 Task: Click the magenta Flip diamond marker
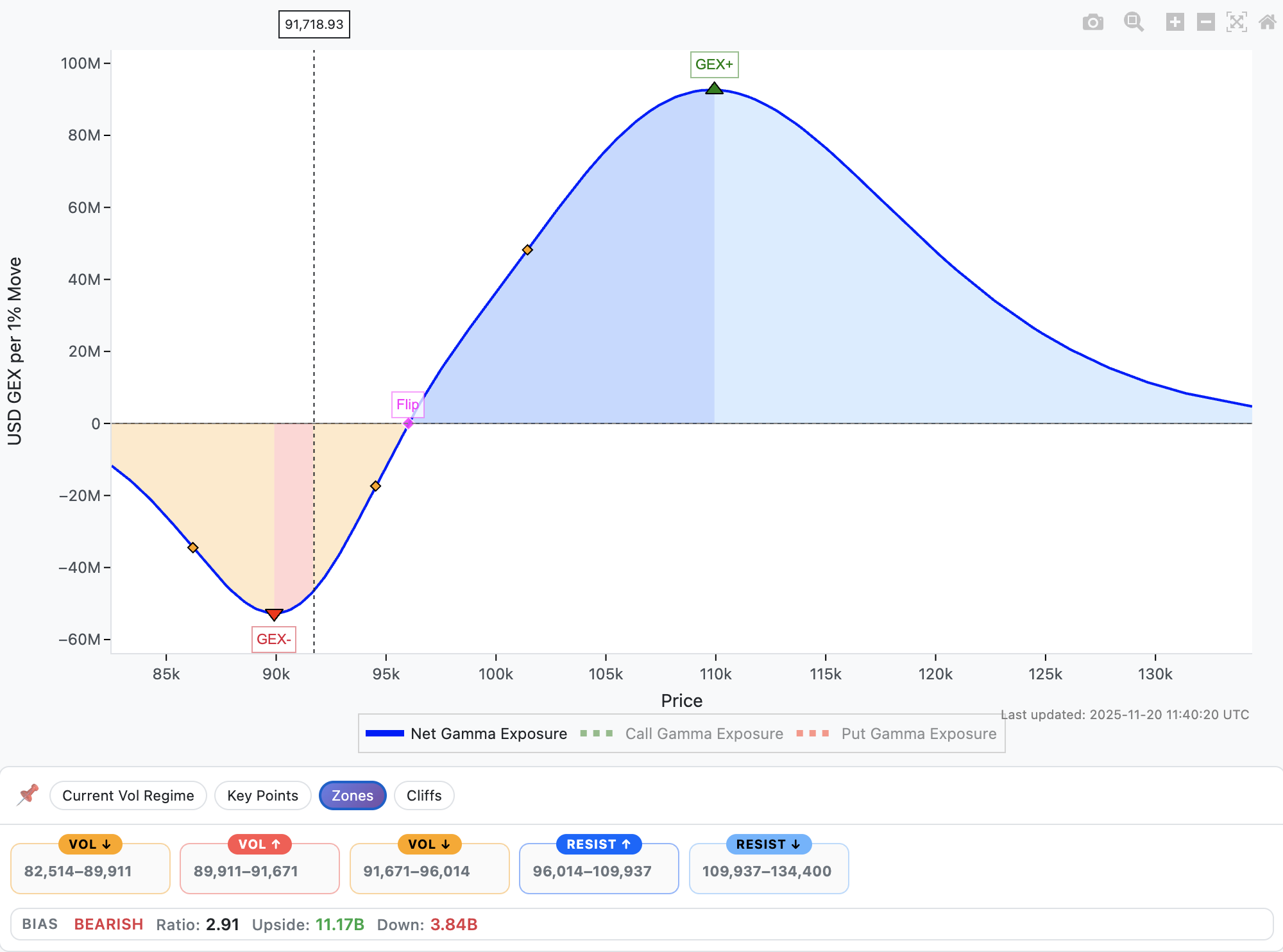pyautogui.click(x=408, y=423)
